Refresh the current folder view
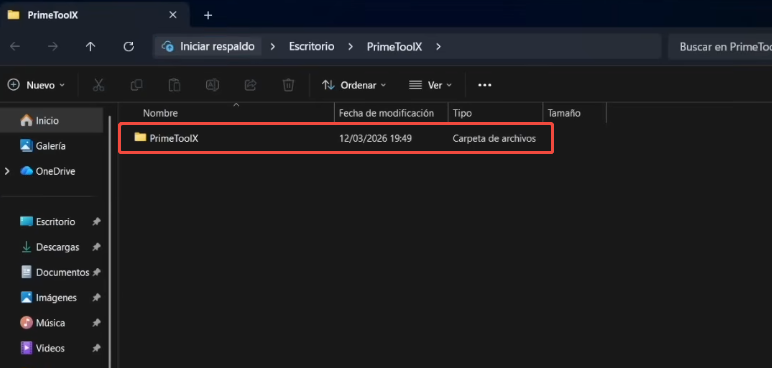Viewport: 772px width, 368px height. [129, 47]
